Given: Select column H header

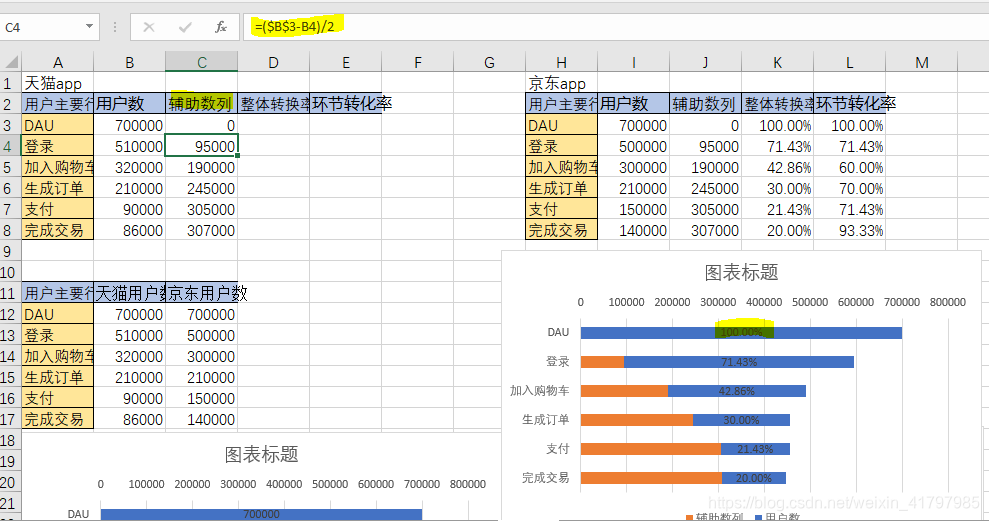Looking at the screenshot, I should tap(561, 62).
